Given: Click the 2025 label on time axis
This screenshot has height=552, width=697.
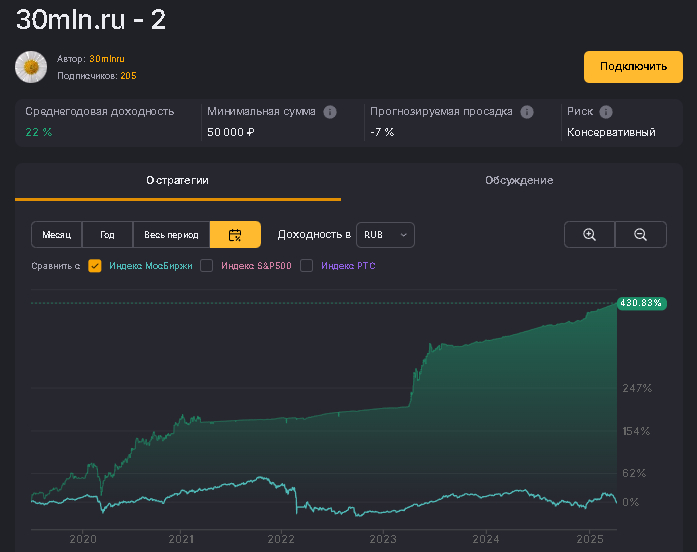Looking at the screenshot, I should click(590, 539).
